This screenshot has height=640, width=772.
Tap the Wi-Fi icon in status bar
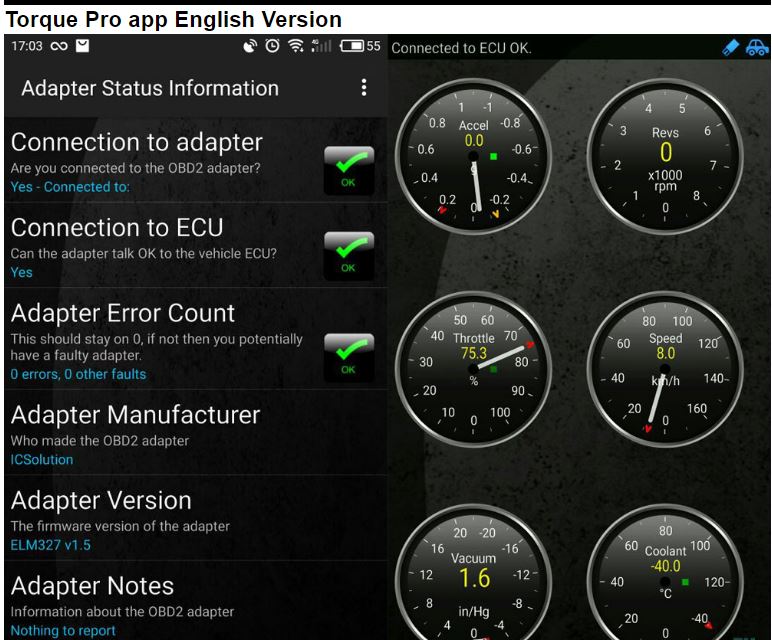click(x=295, y=47)
